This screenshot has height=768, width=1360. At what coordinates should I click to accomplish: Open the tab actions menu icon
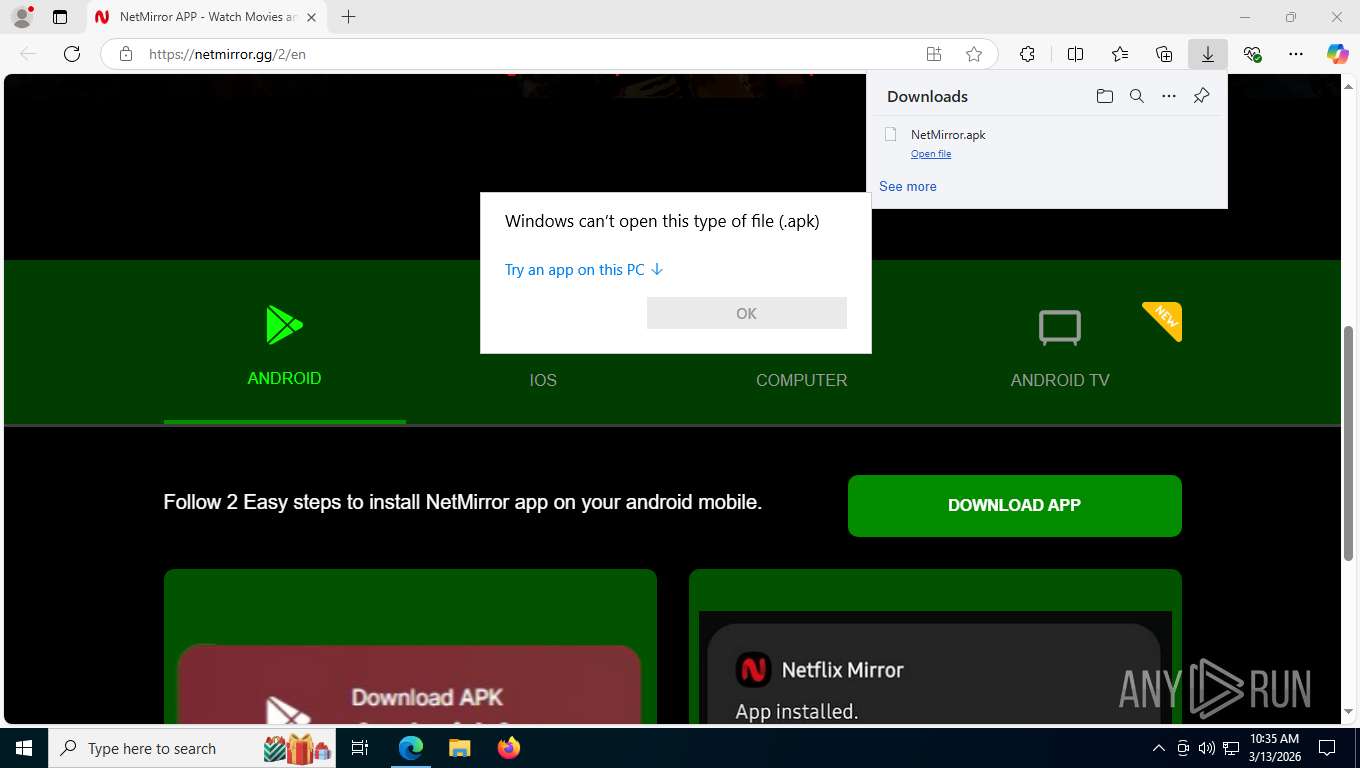60,17
